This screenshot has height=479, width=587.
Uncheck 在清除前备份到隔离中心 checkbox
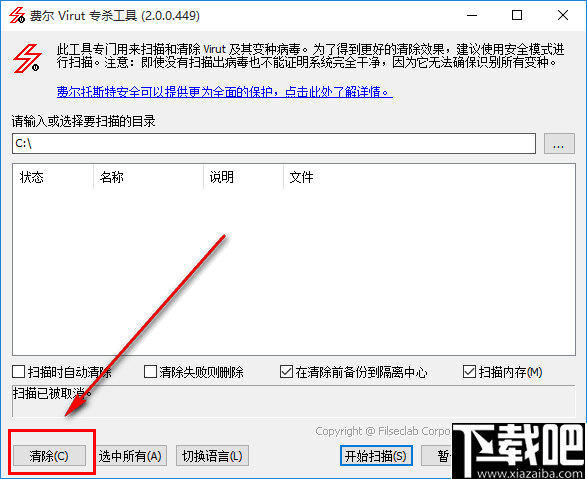[x=286, y=372]
